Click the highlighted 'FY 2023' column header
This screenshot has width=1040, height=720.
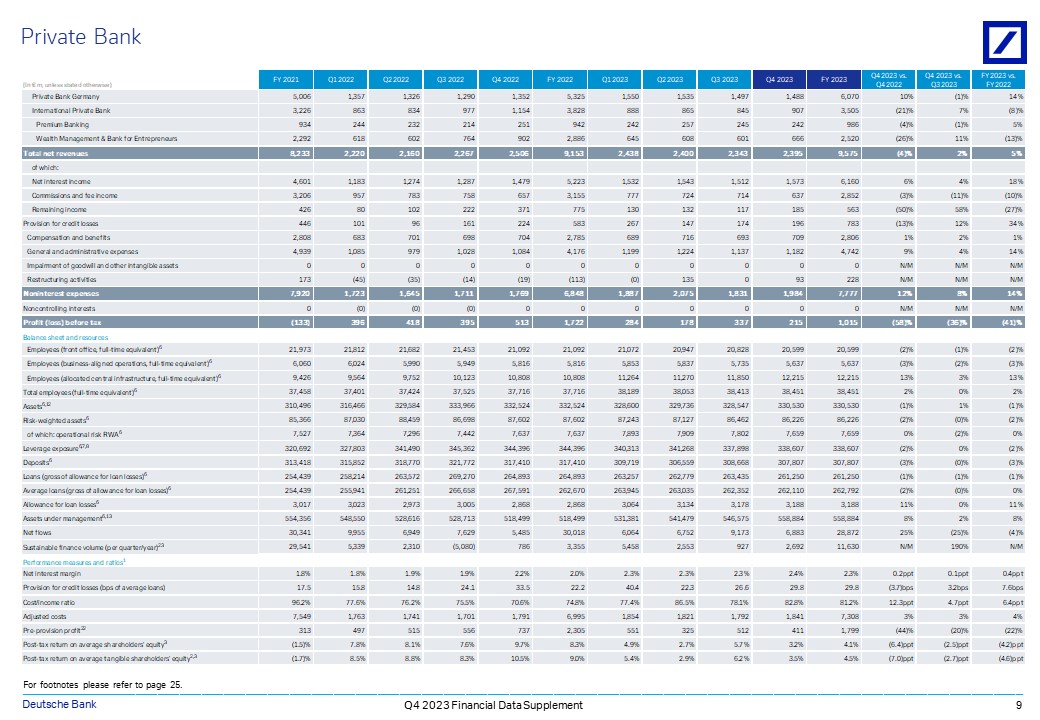point(834,80)
